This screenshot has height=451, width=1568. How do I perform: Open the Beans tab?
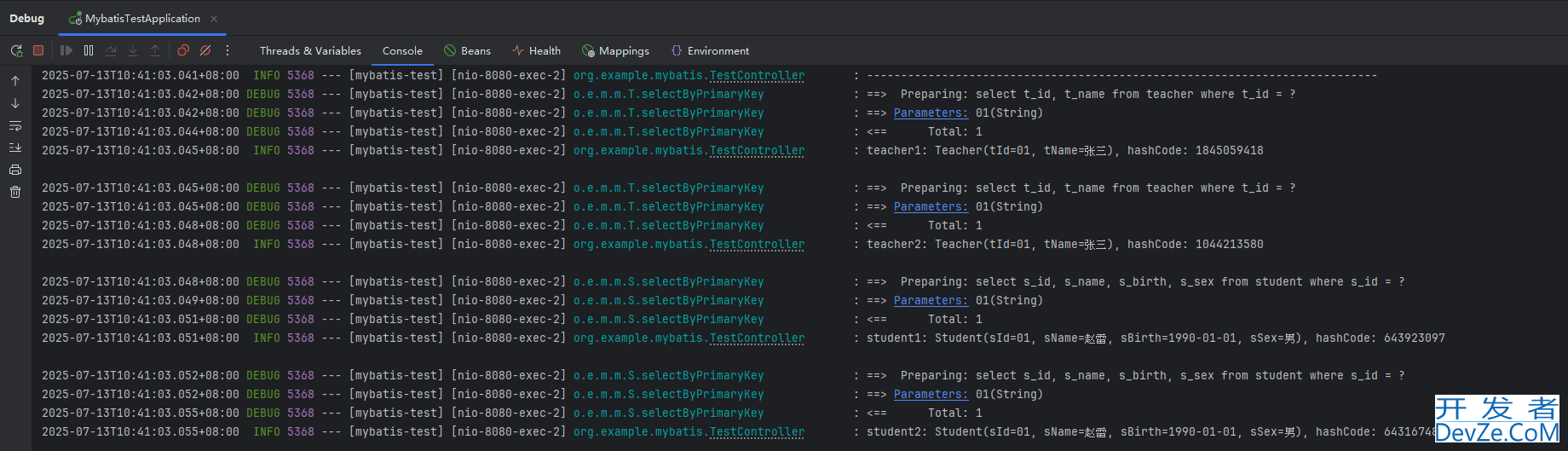coord(467,50)
